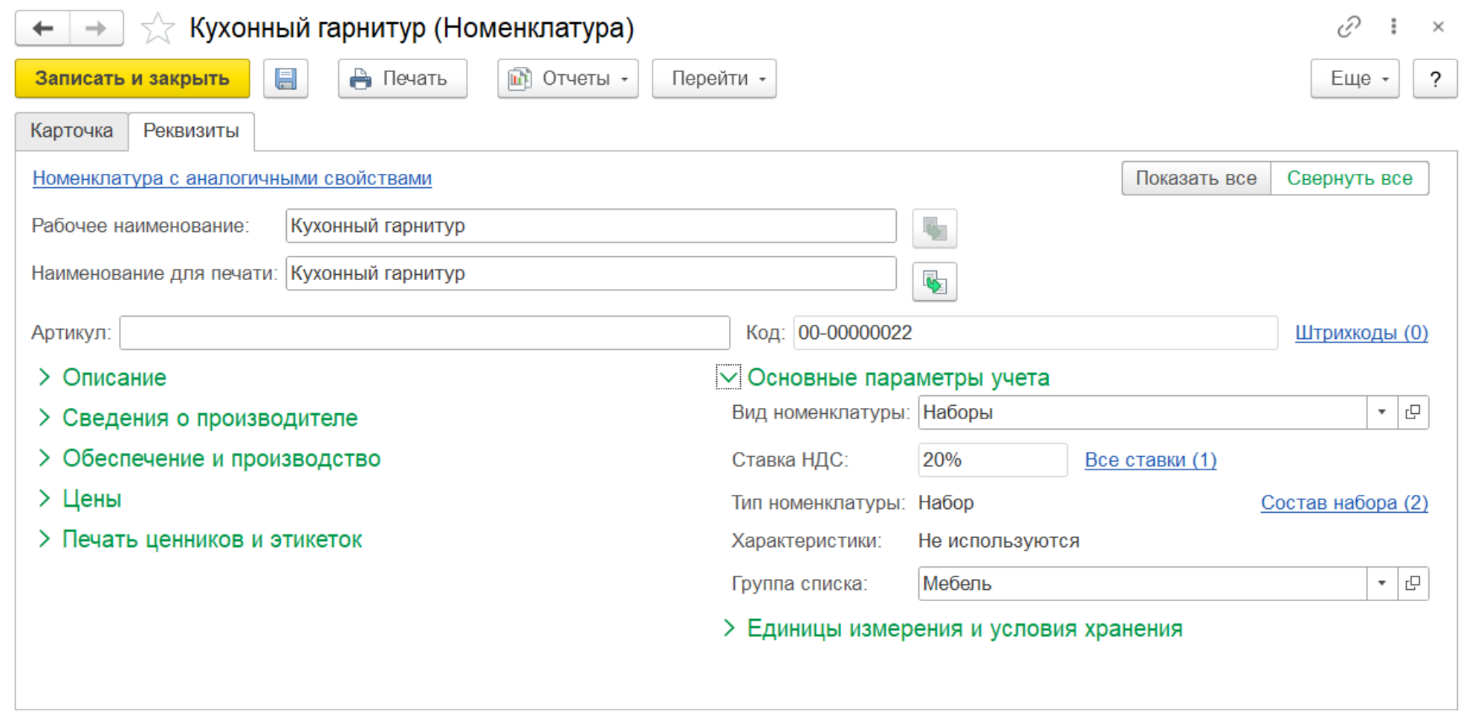This screenshot has width=1472, height=726.
Task: Switch to the Карточка tab
Action: point(71,131)
